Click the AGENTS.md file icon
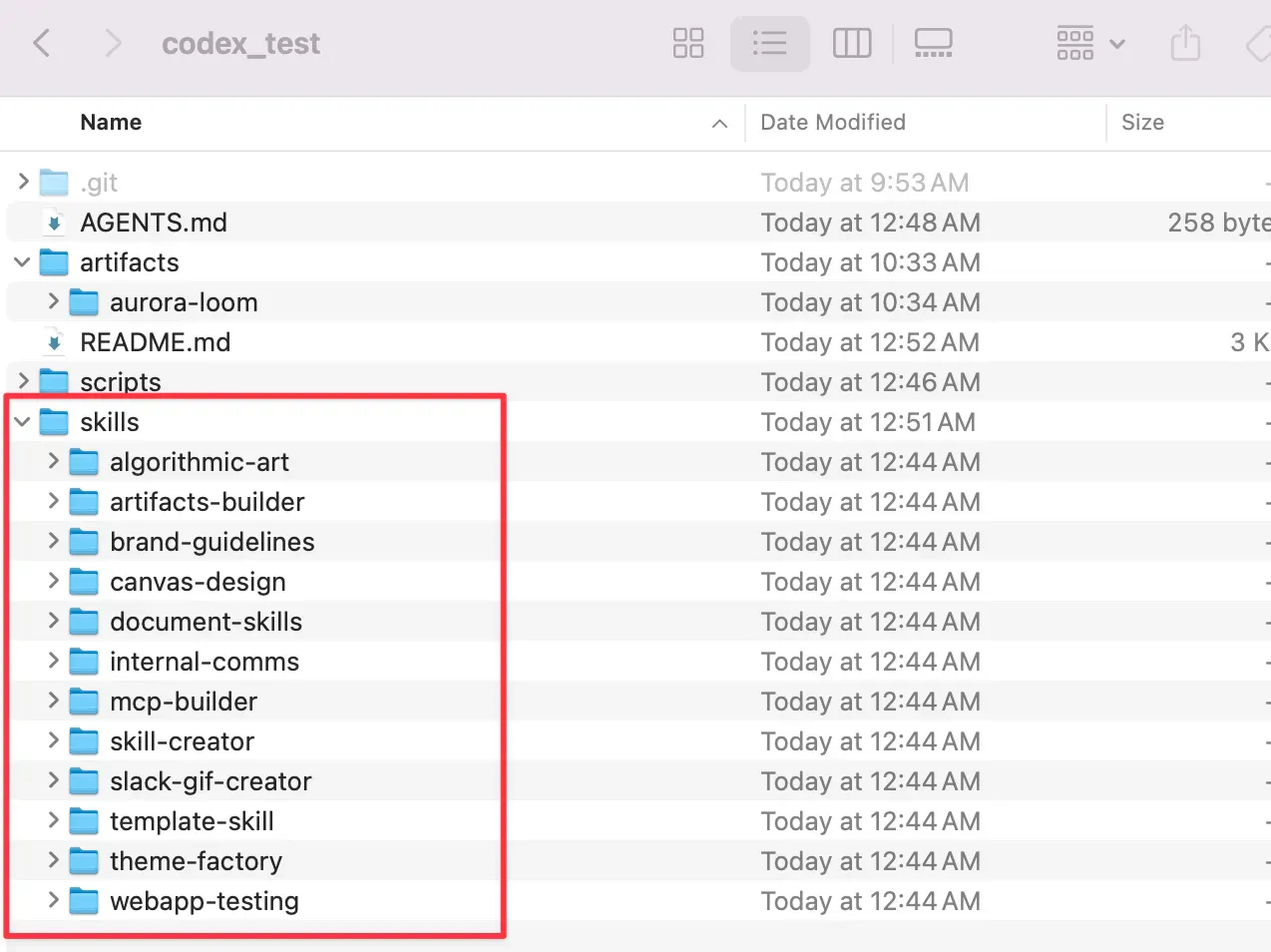Viewport: 1271px width, 952px height. pyautogui.click(x=54, y=223)
